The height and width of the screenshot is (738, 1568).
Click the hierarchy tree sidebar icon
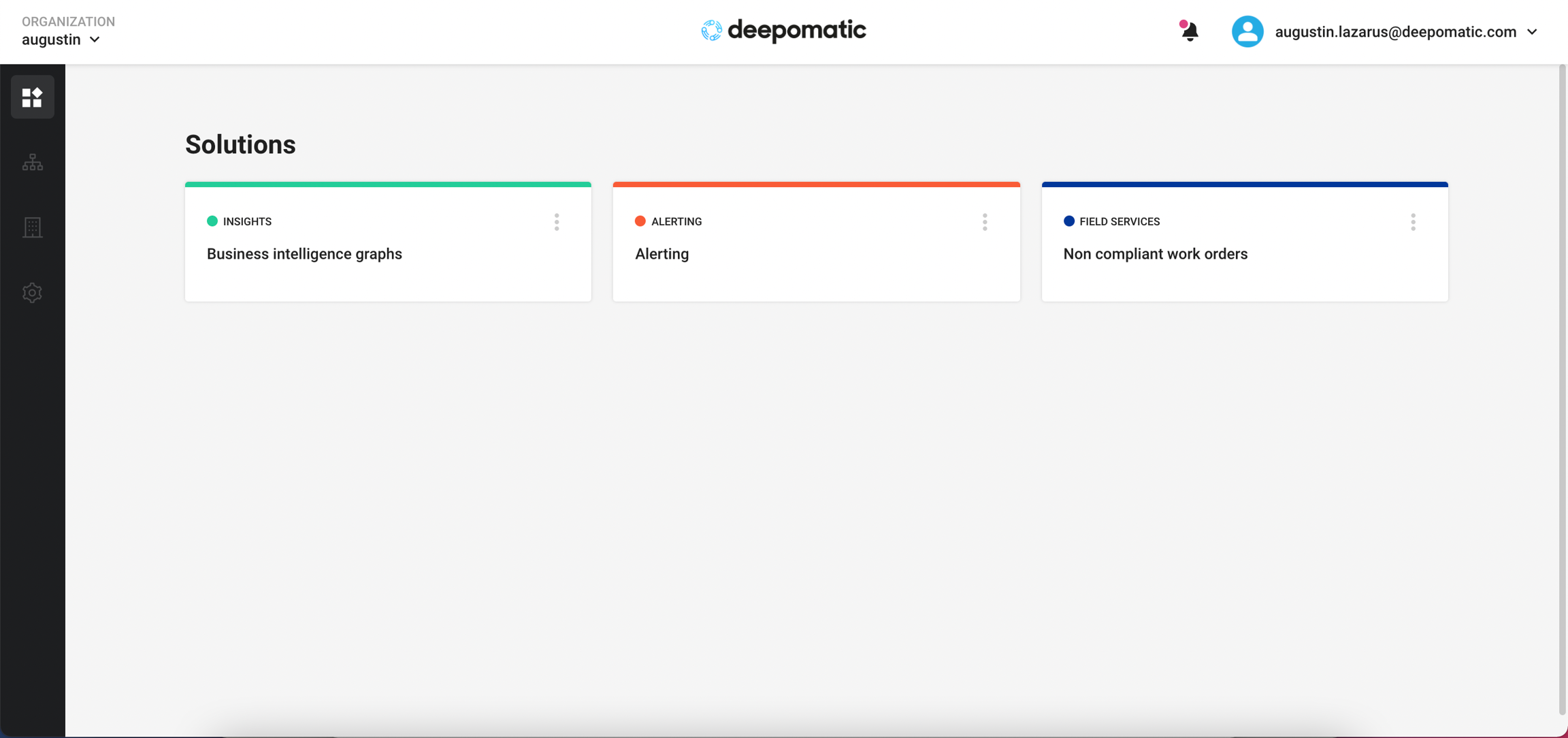click(32, 162)
